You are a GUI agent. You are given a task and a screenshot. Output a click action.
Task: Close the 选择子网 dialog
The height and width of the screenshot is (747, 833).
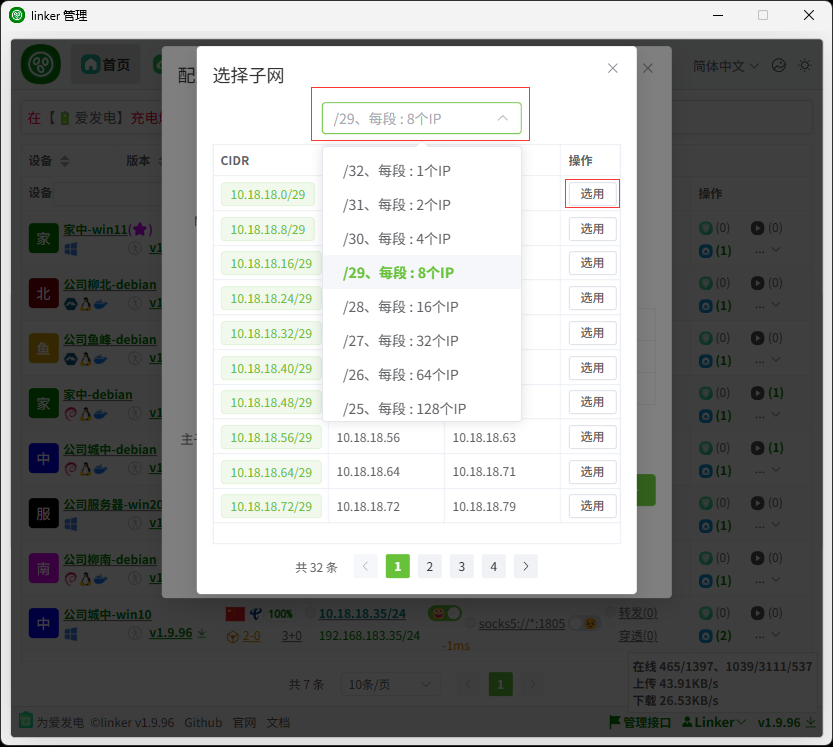613,68
